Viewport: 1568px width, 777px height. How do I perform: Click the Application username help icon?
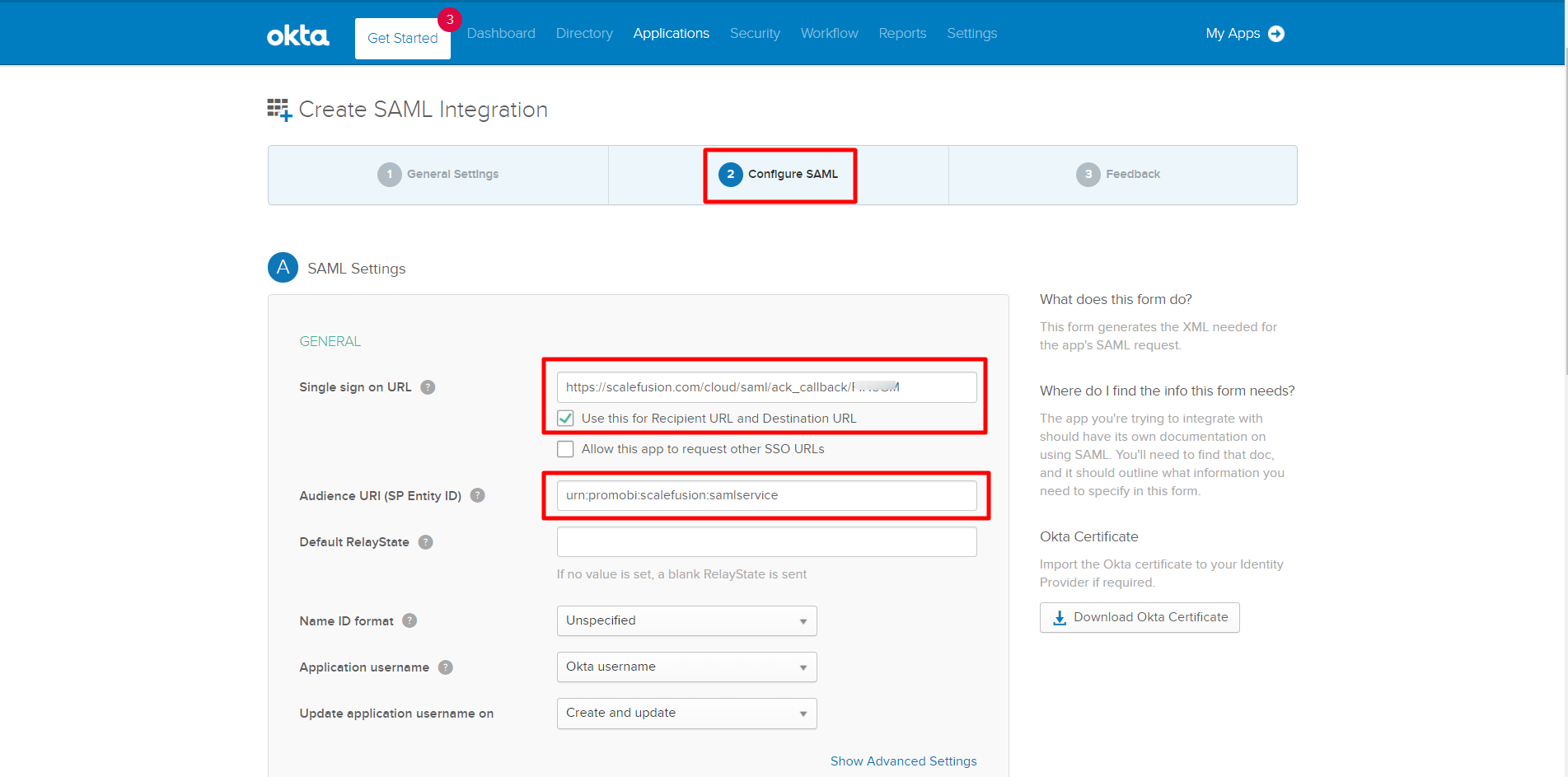coord(445,667)
